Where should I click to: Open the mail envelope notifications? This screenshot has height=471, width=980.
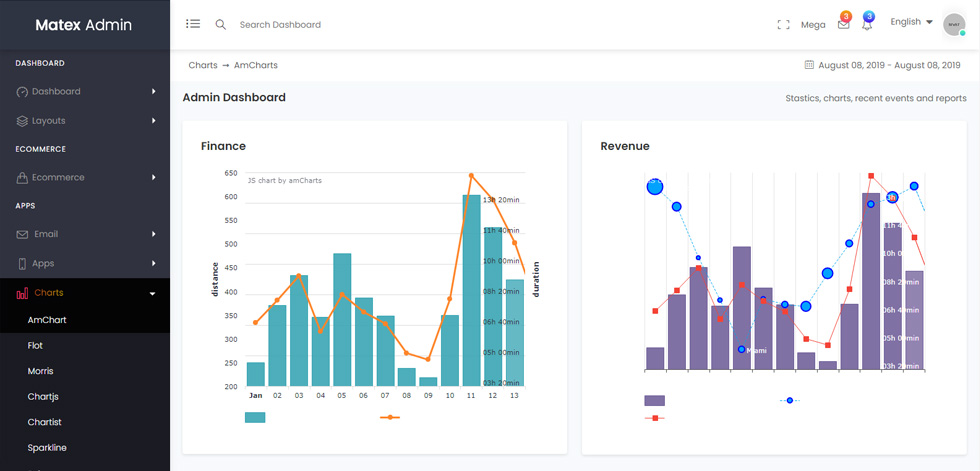[x=844, y=24]
